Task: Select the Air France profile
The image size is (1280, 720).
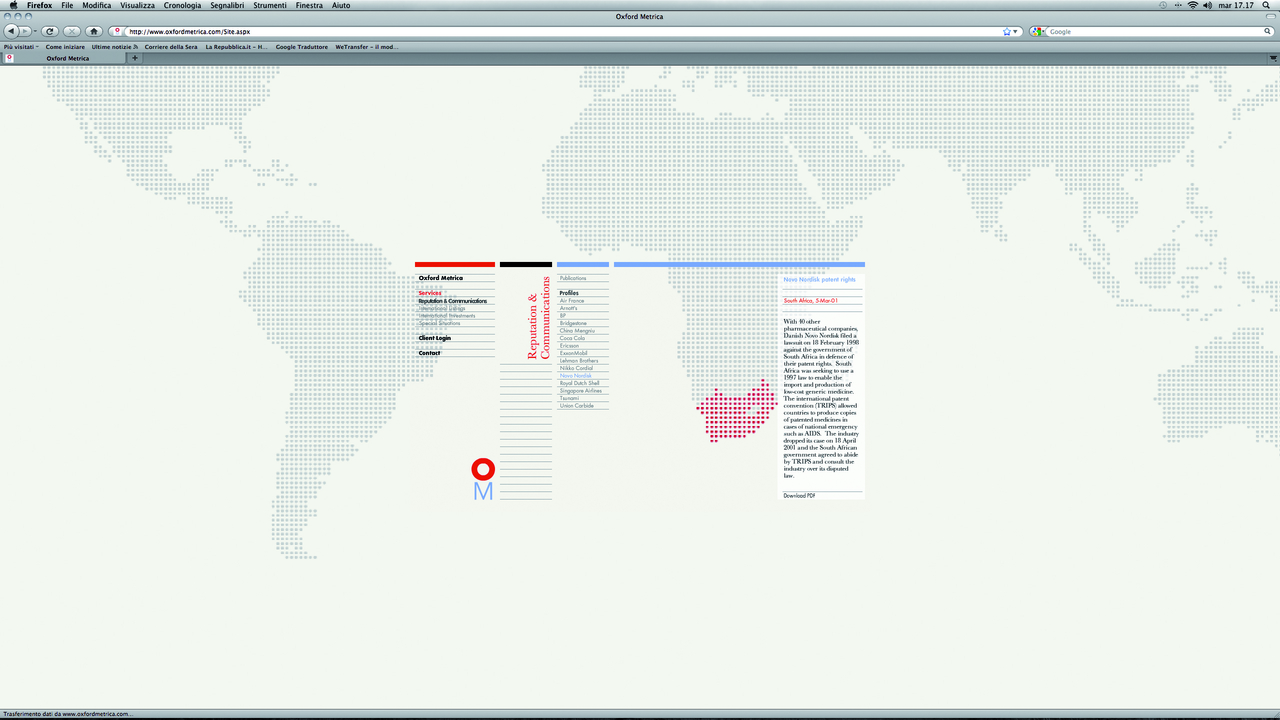Action: coord(572,301)
